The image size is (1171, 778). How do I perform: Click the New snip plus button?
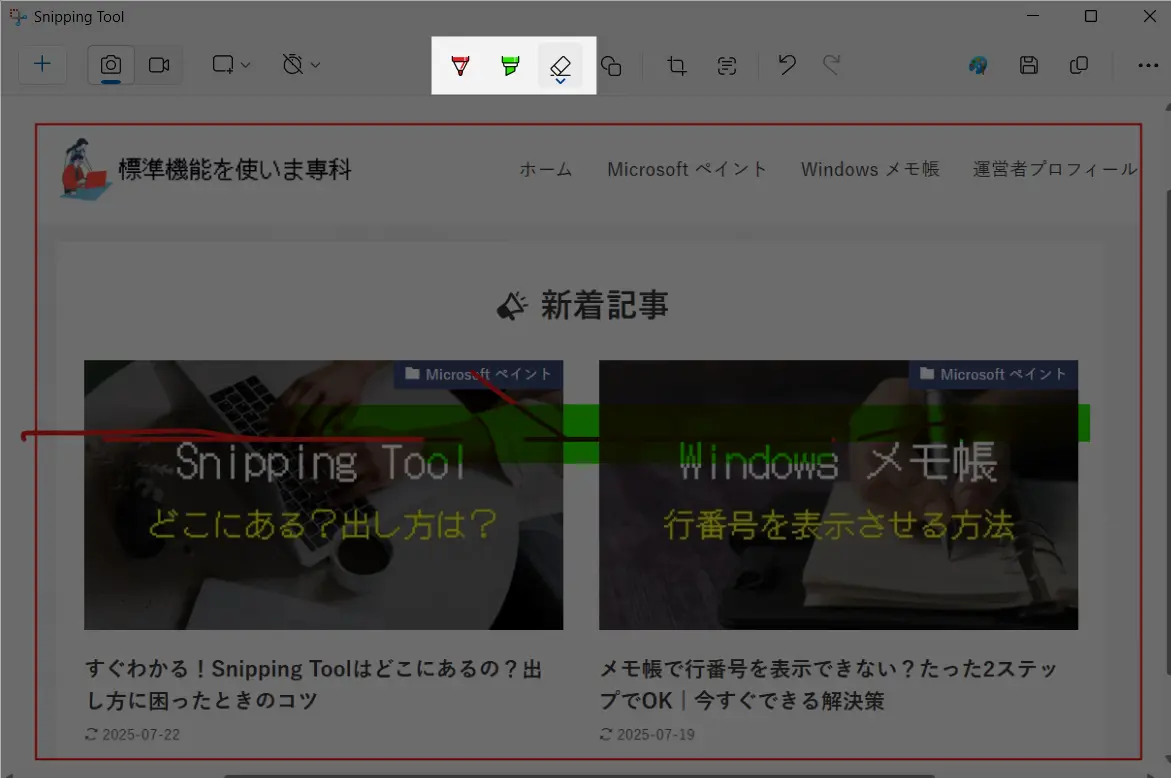click(x=43, y=64)
